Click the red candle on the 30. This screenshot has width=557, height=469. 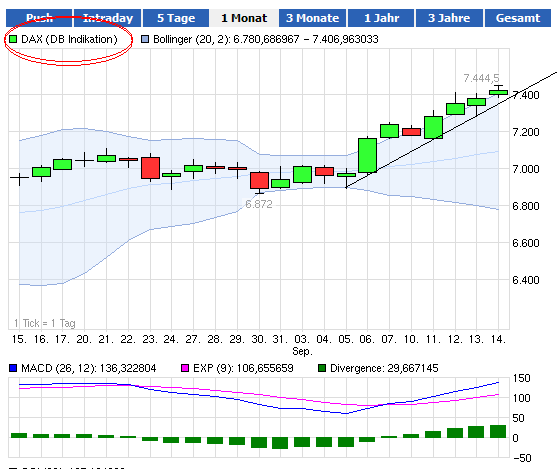click(259, 180)
